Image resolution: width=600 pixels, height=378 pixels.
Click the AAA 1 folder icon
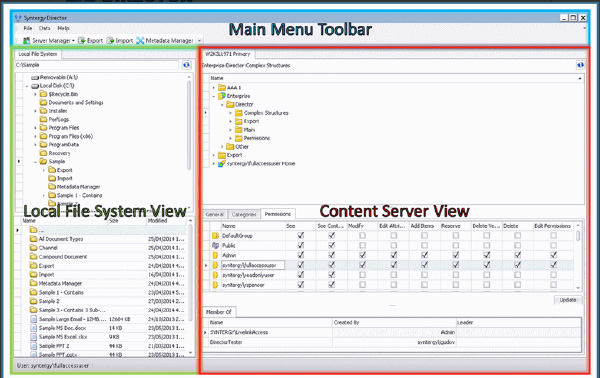pos(222,88)
